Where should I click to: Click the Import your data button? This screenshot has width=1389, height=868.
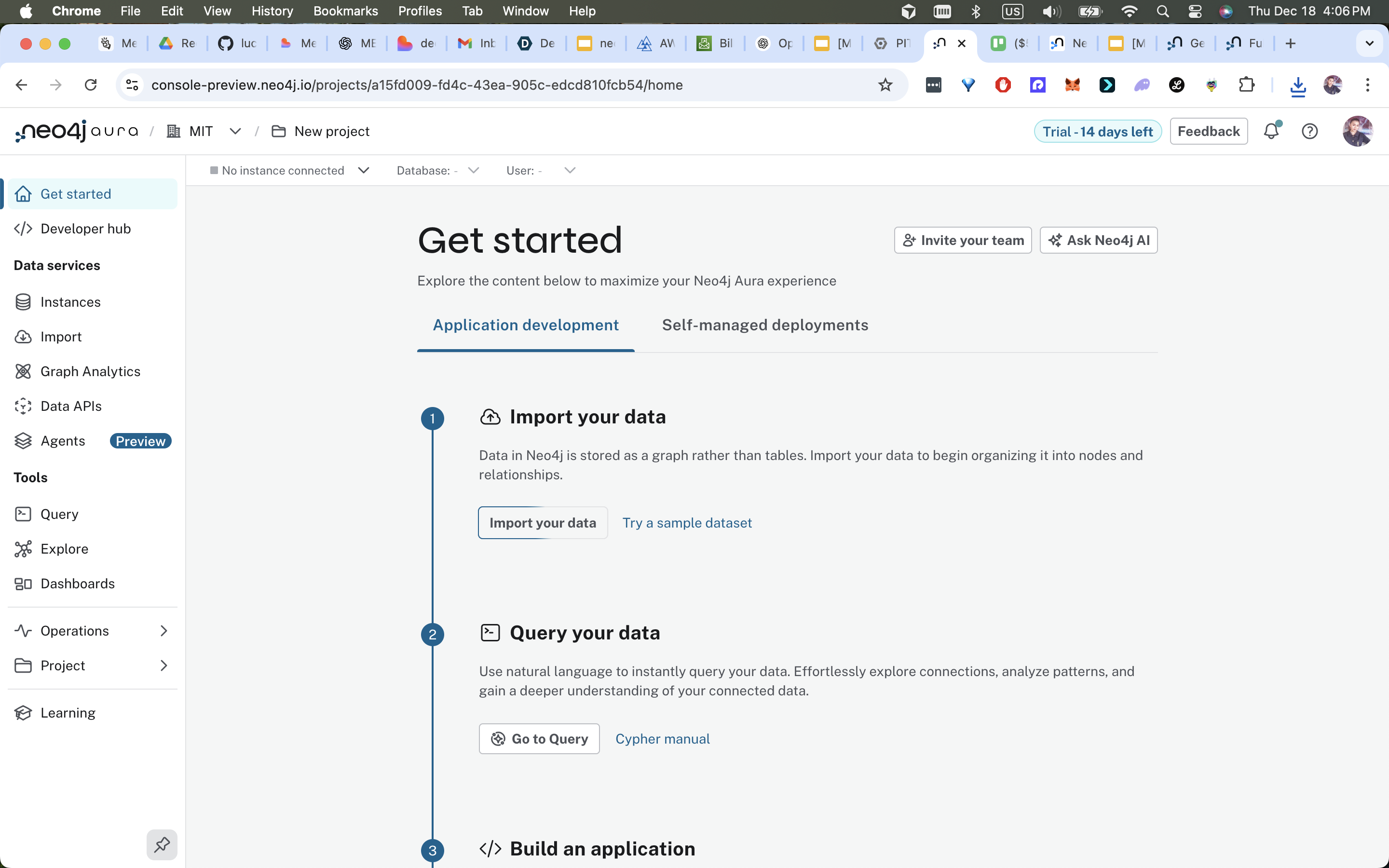(543, 522)
